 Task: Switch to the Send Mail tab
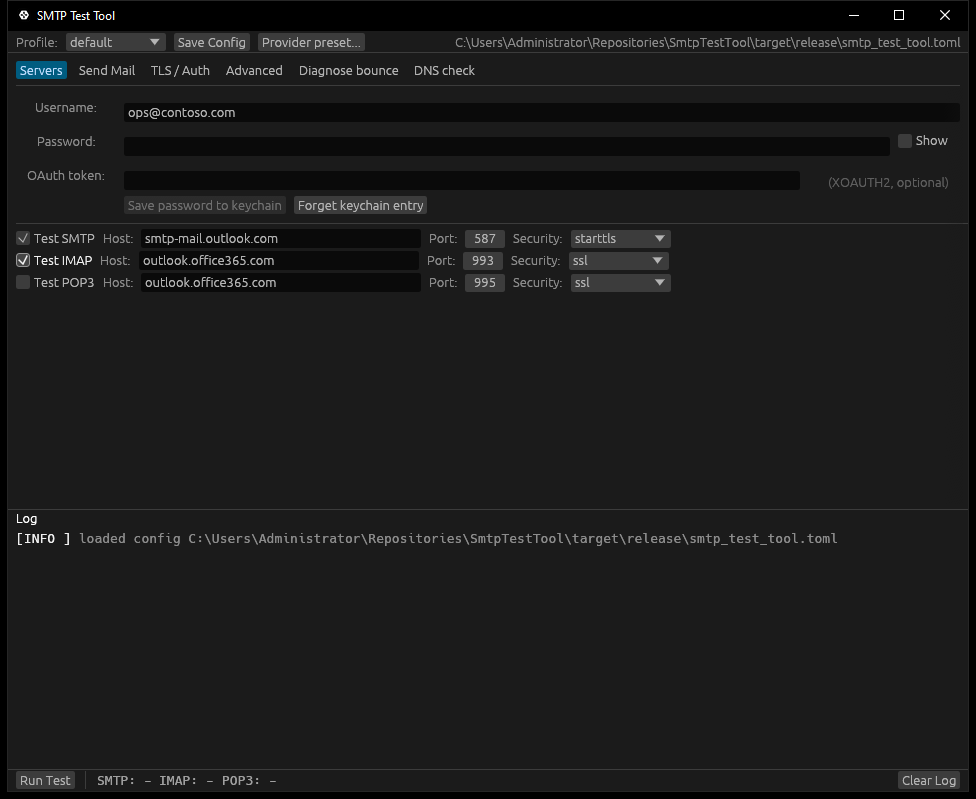pos(106,70)
